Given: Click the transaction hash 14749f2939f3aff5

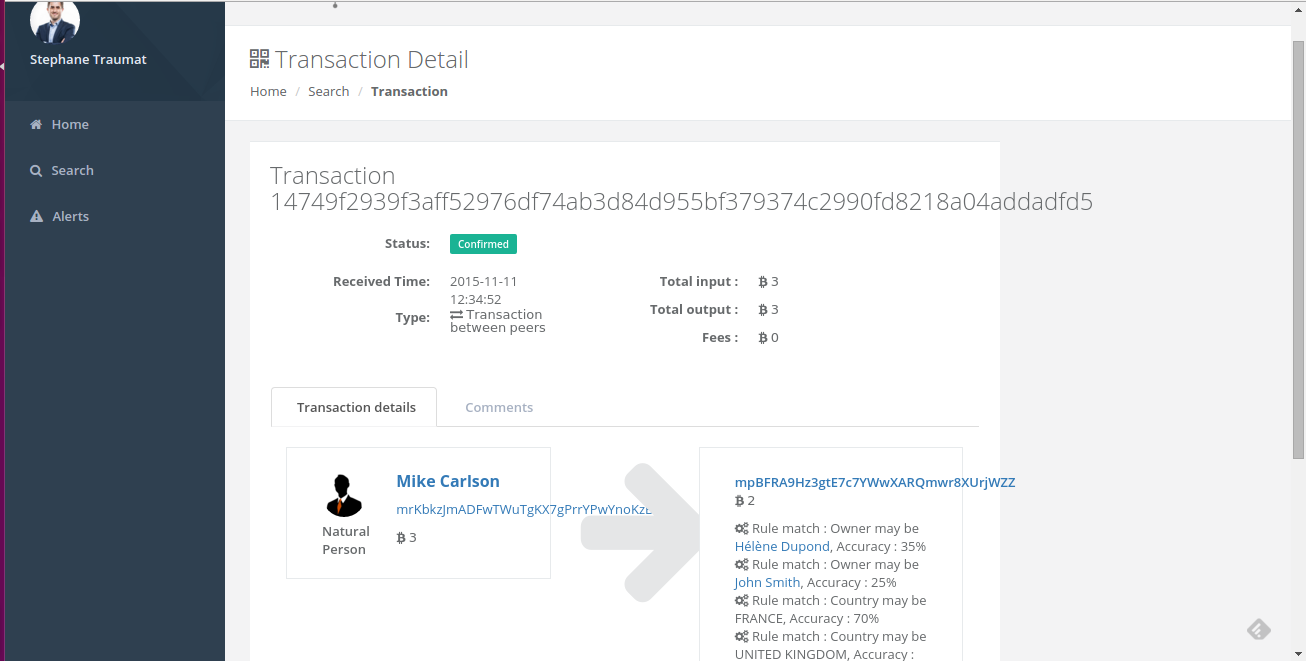Looking at the screenshot, I should coord(681,202).
